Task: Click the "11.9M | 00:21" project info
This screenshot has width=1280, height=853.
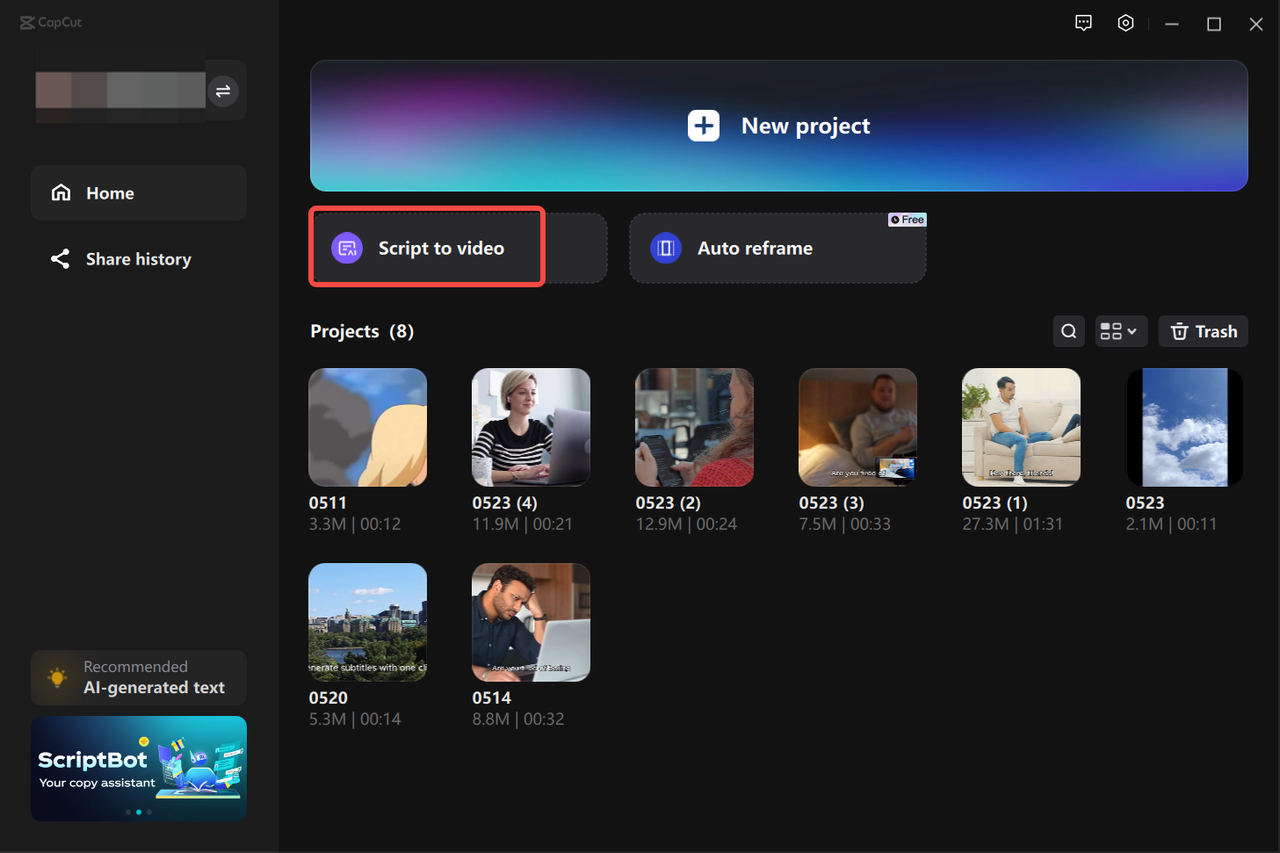Action: (x=523, y=524)
